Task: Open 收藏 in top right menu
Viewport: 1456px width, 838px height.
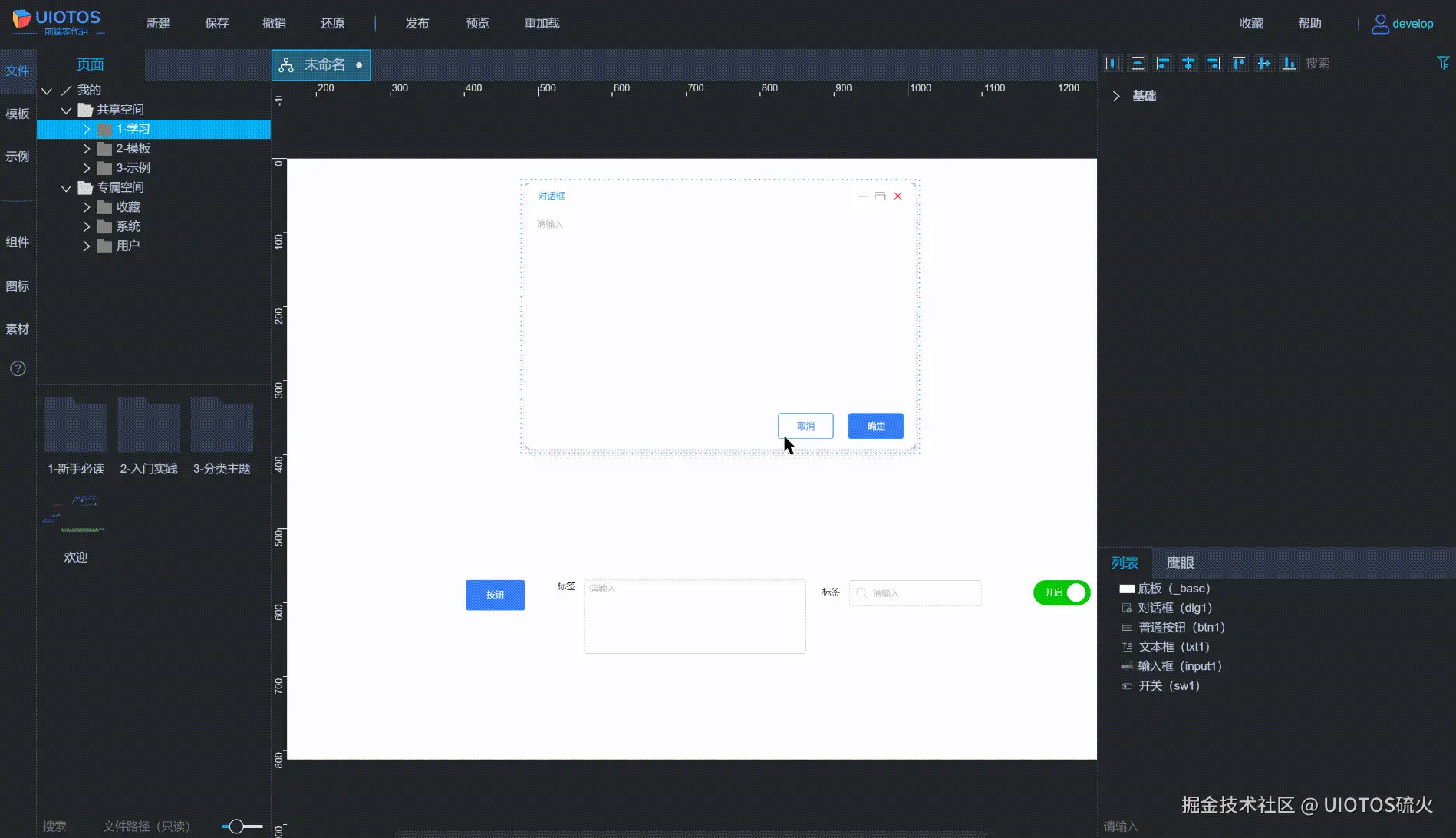Action: point(1251,24)
